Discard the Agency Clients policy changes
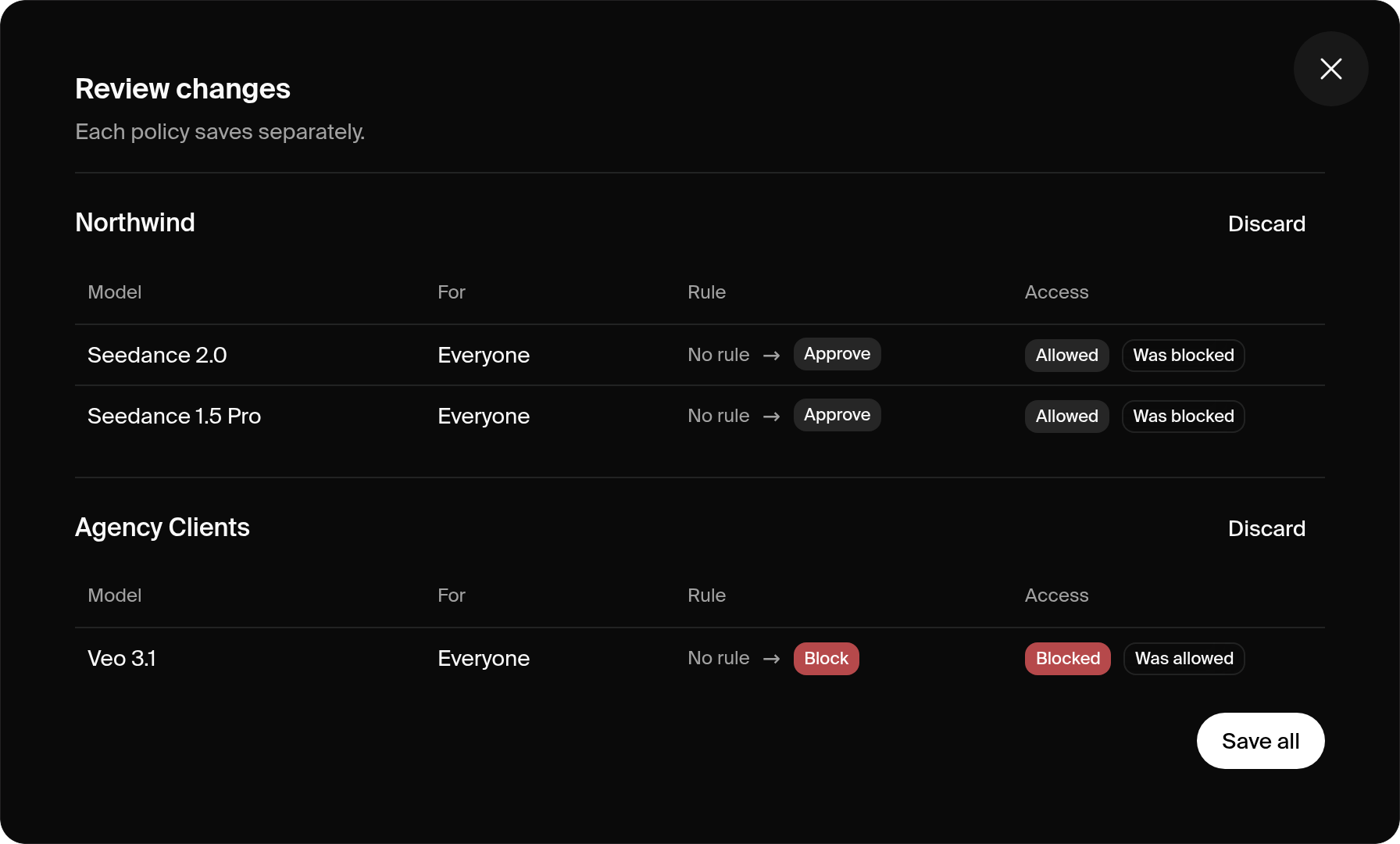 point(1266,528)
